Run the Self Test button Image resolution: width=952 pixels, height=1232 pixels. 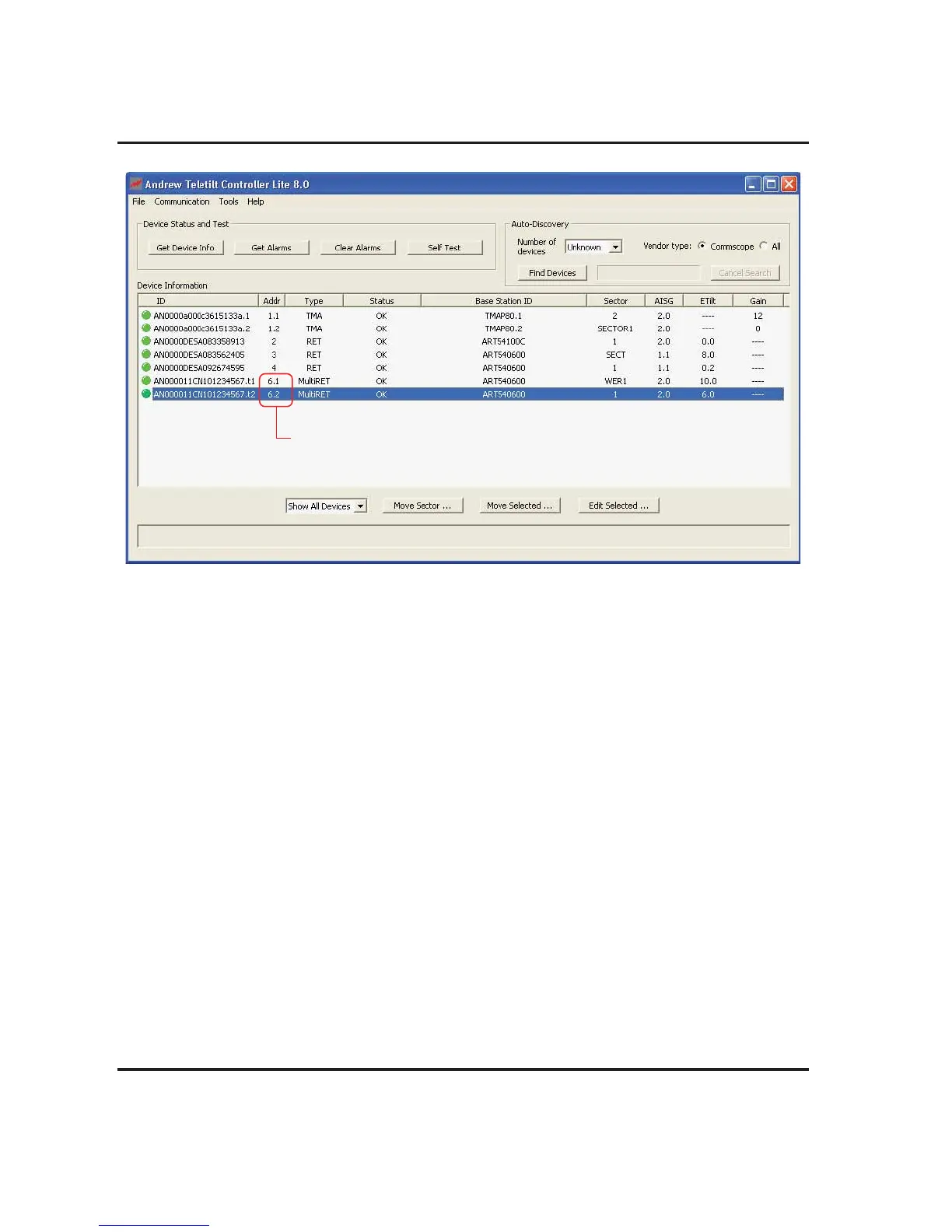444,247
